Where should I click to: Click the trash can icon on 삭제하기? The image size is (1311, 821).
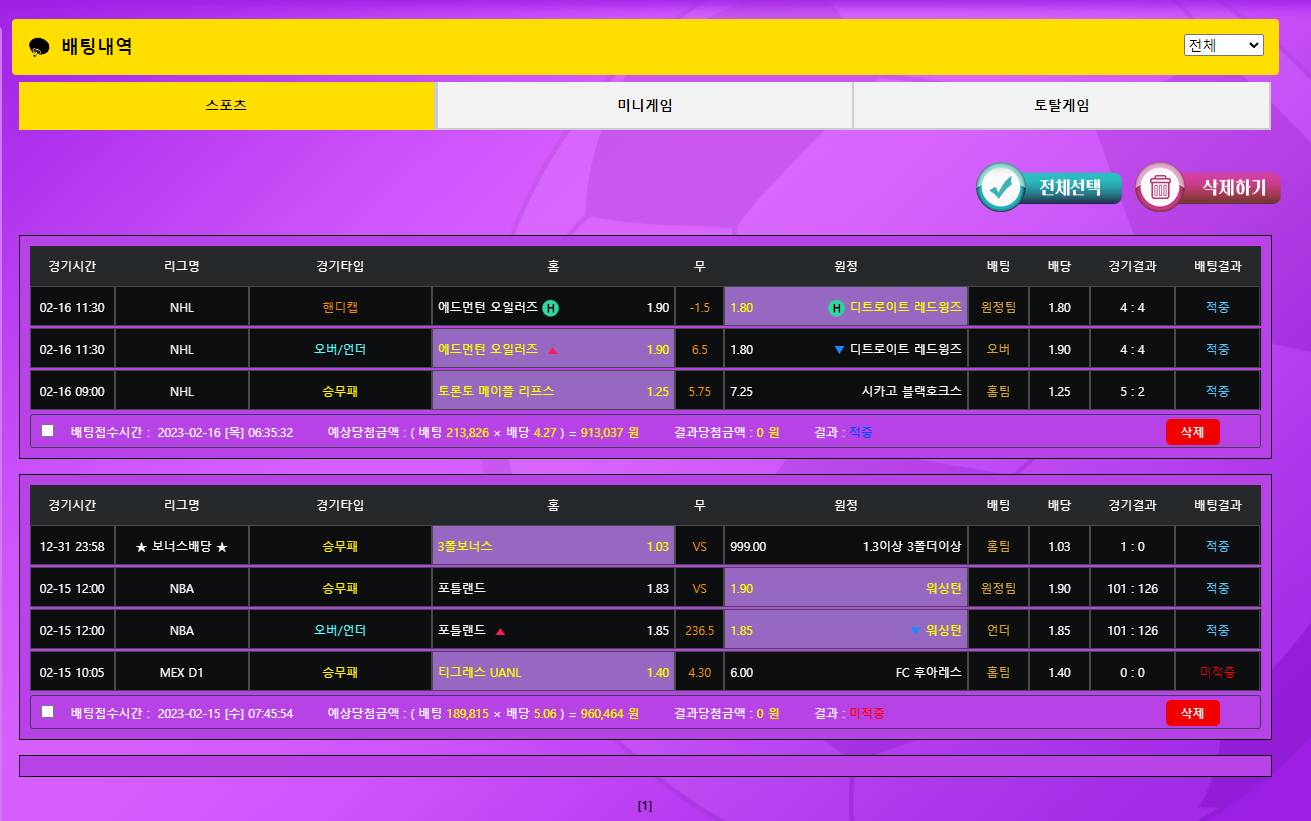(1160, 187)
